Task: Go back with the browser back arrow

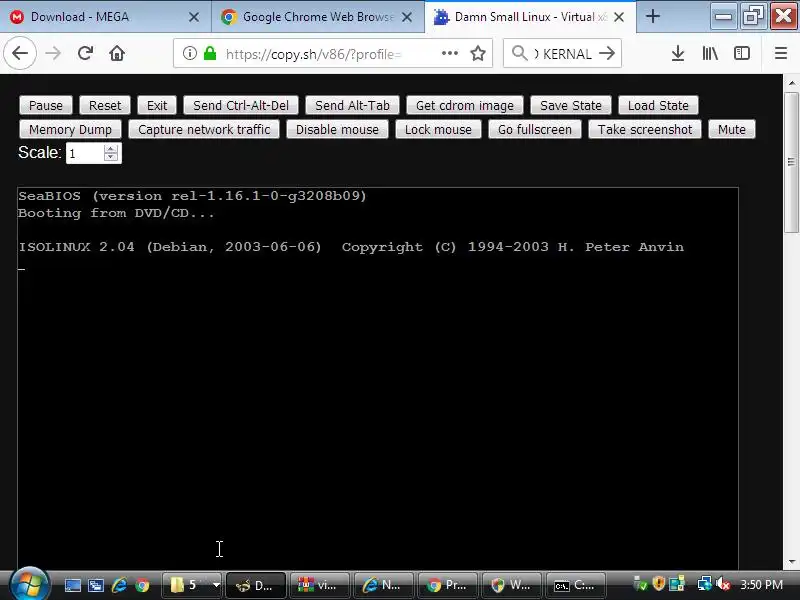Action: 20,53
